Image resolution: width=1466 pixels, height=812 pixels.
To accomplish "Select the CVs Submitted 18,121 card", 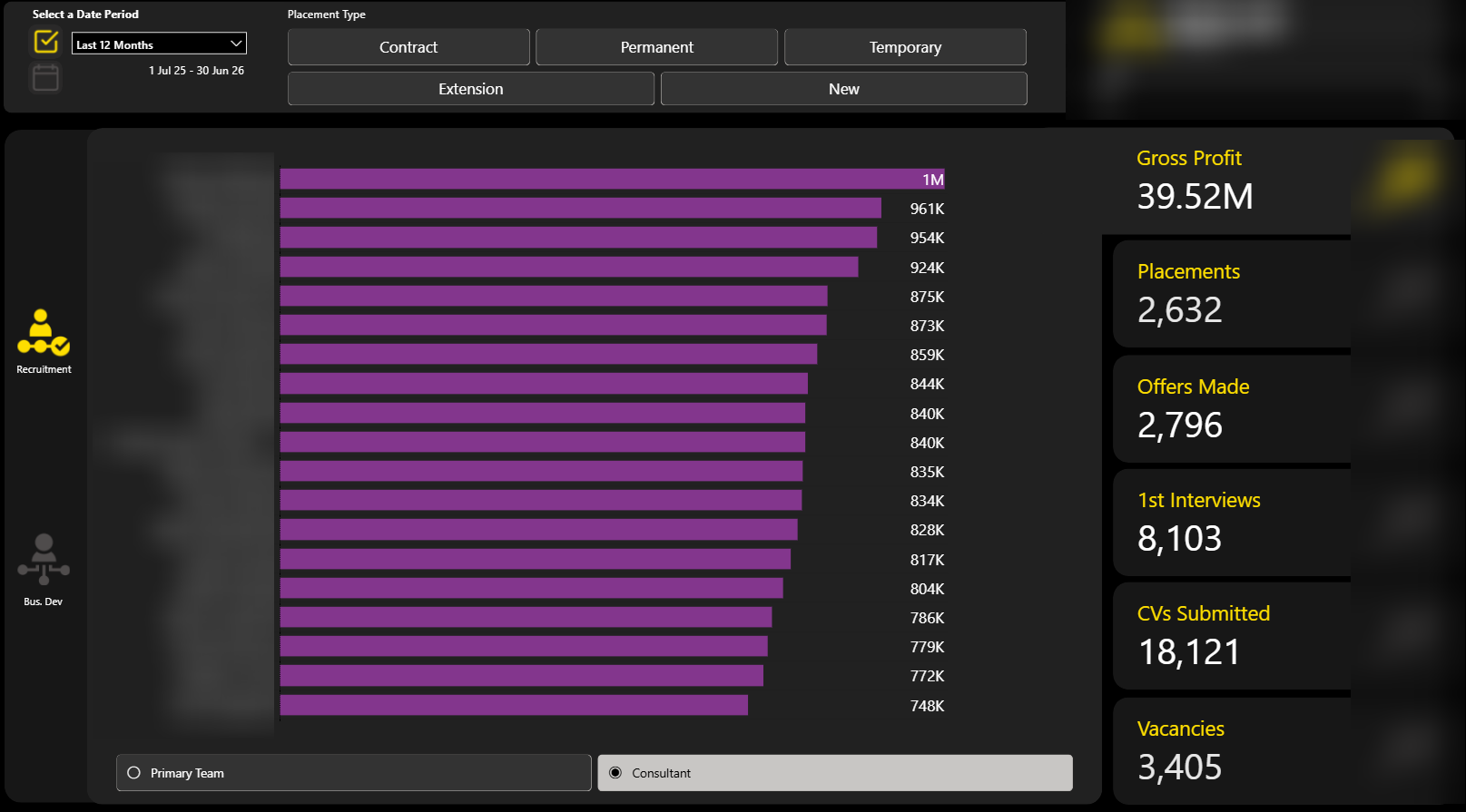I will 1232,636.
